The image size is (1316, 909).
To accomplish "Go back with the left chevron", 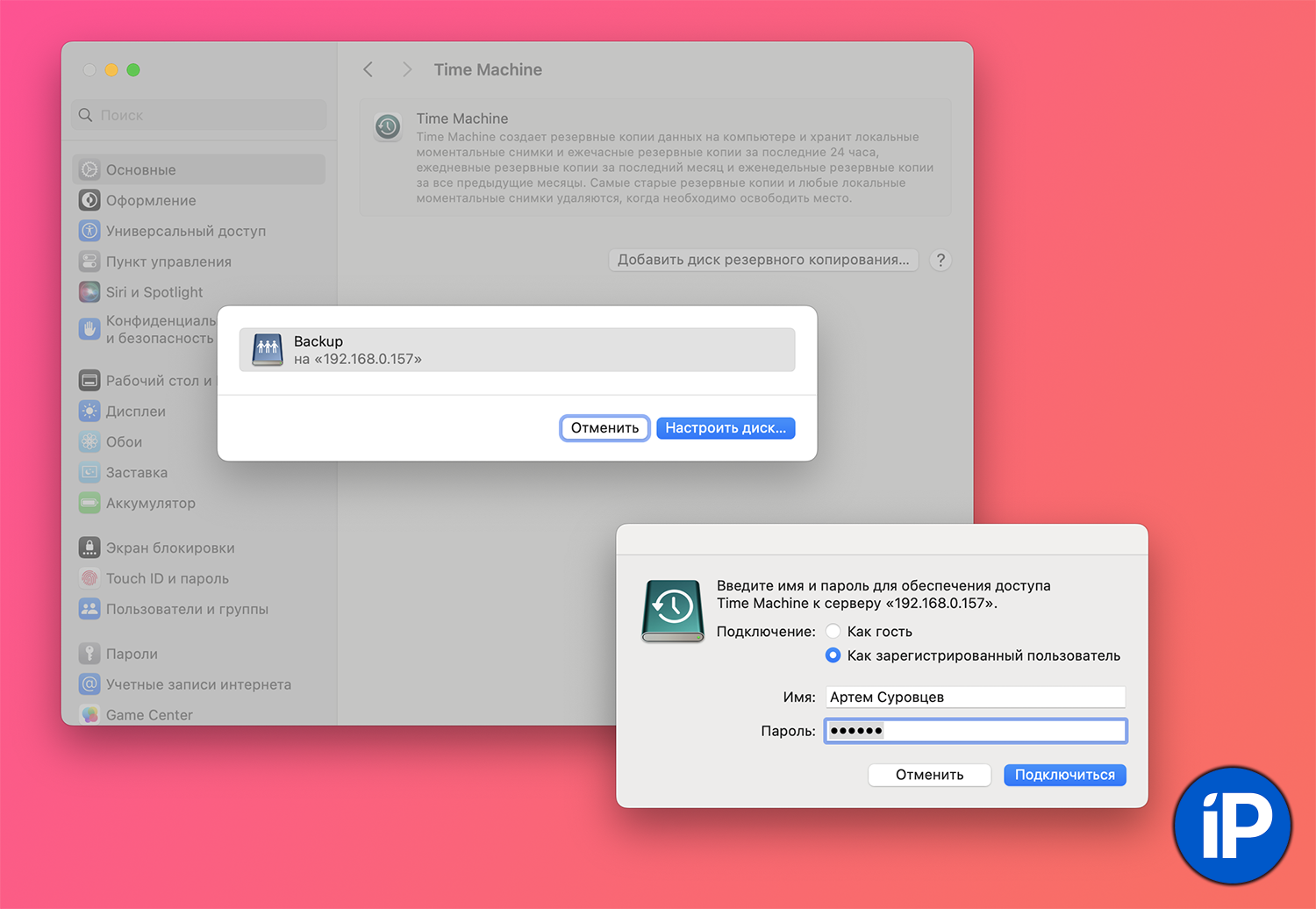I will point(368,69).
